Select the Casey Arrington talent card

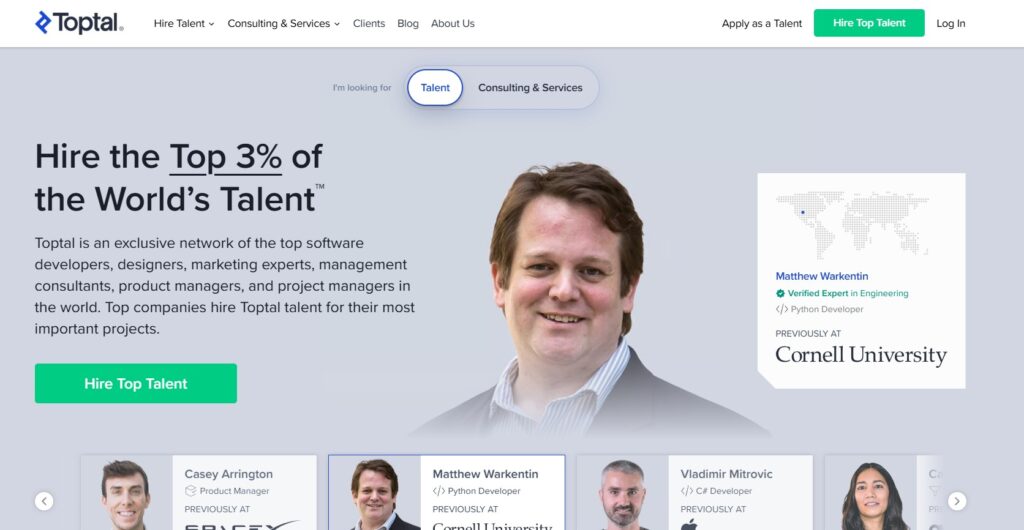(199, 493)
